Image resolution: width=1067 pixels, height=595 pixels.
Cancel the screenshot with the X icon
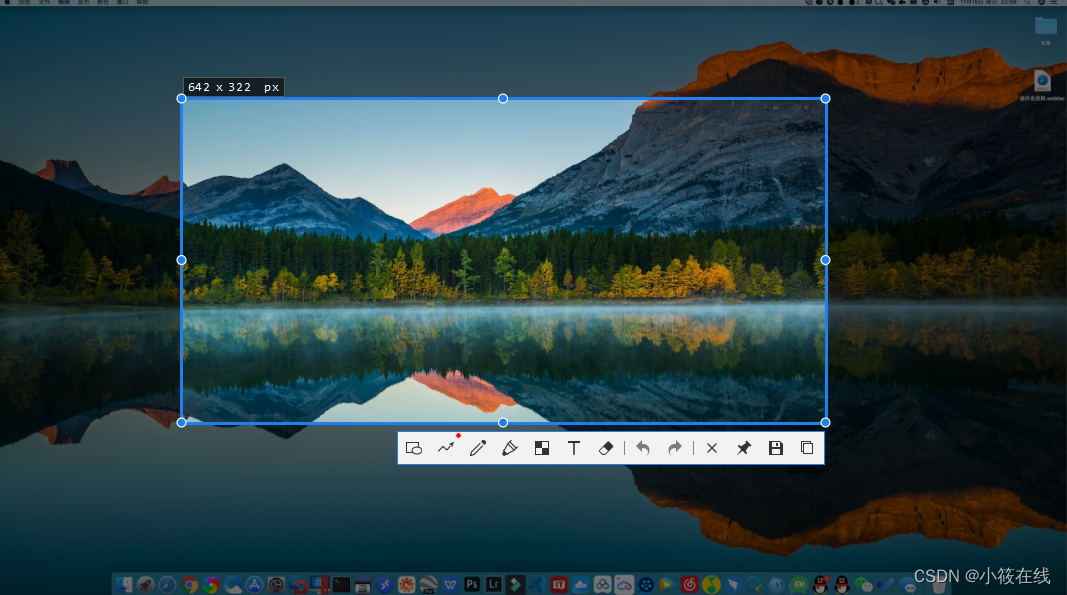pyautogui.click(x=712, y=448)
